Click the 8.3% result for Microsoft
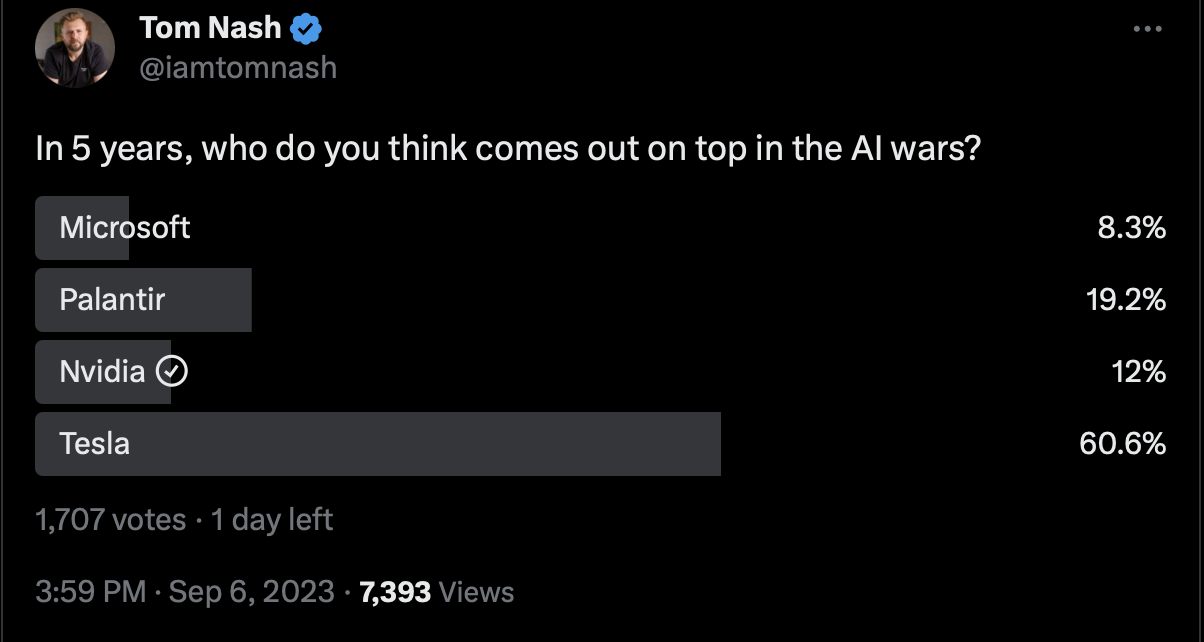Screen dimensions: 1204x642 (1131, 228)
